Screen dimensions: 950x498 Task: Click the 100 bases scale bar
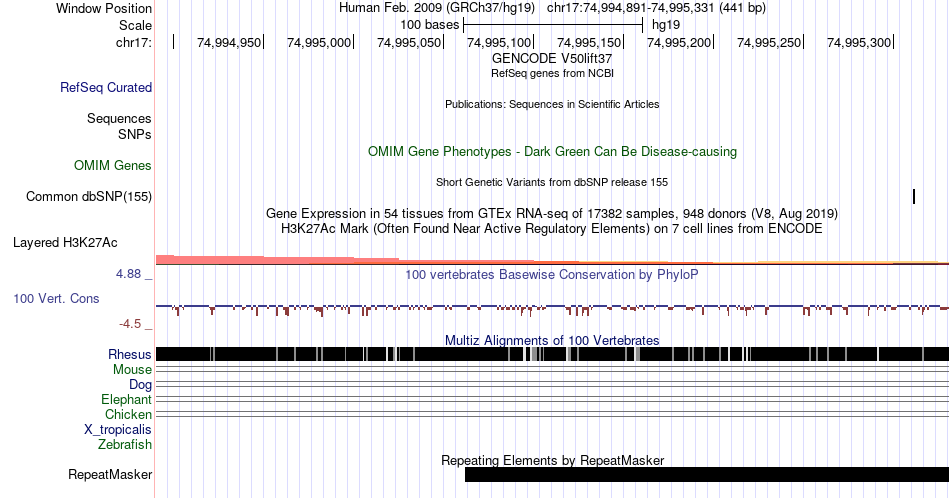coord(553,25)
